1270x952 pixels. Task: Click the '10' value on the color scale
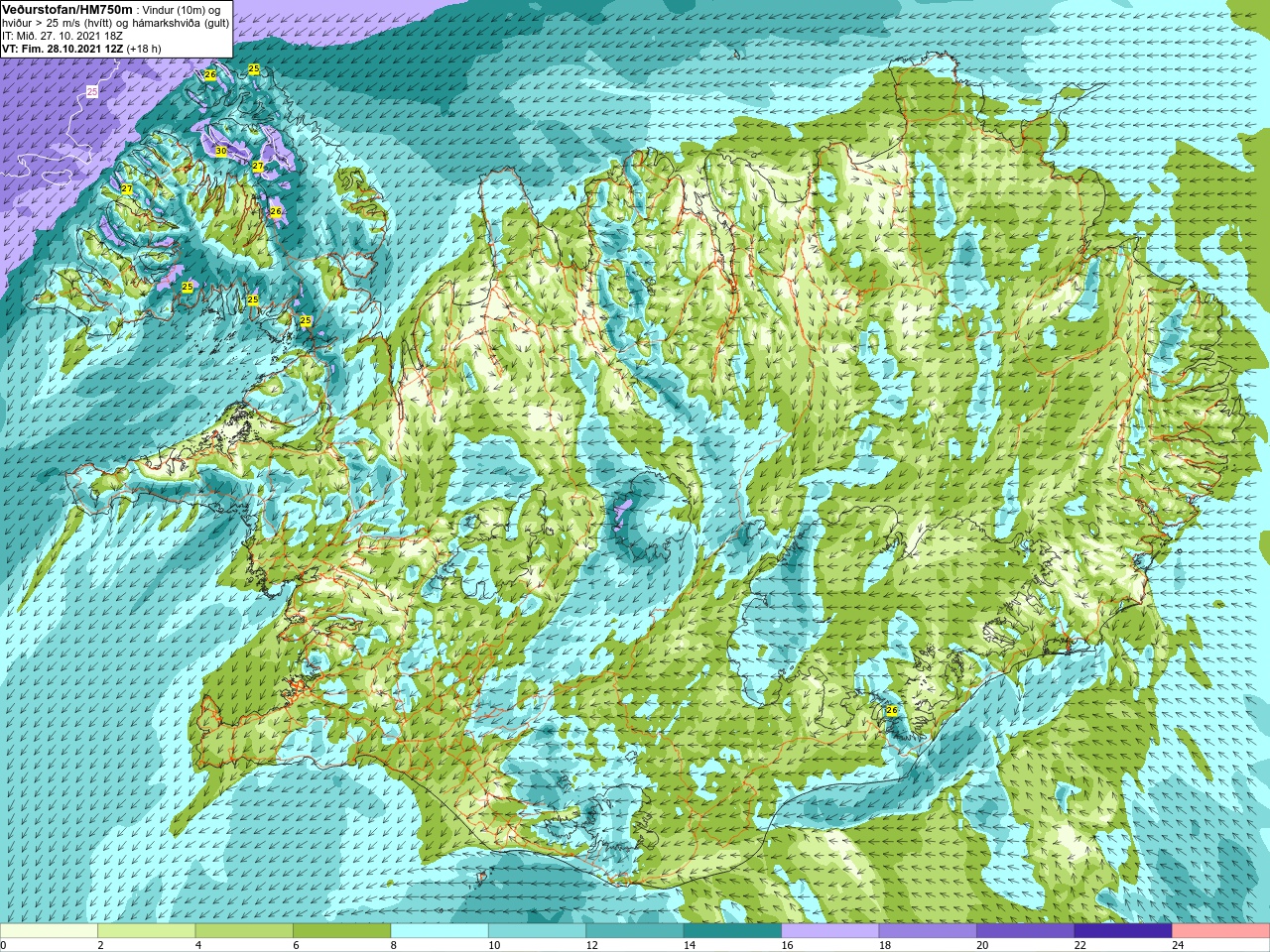pyautogui.click(x=494, y=945)
